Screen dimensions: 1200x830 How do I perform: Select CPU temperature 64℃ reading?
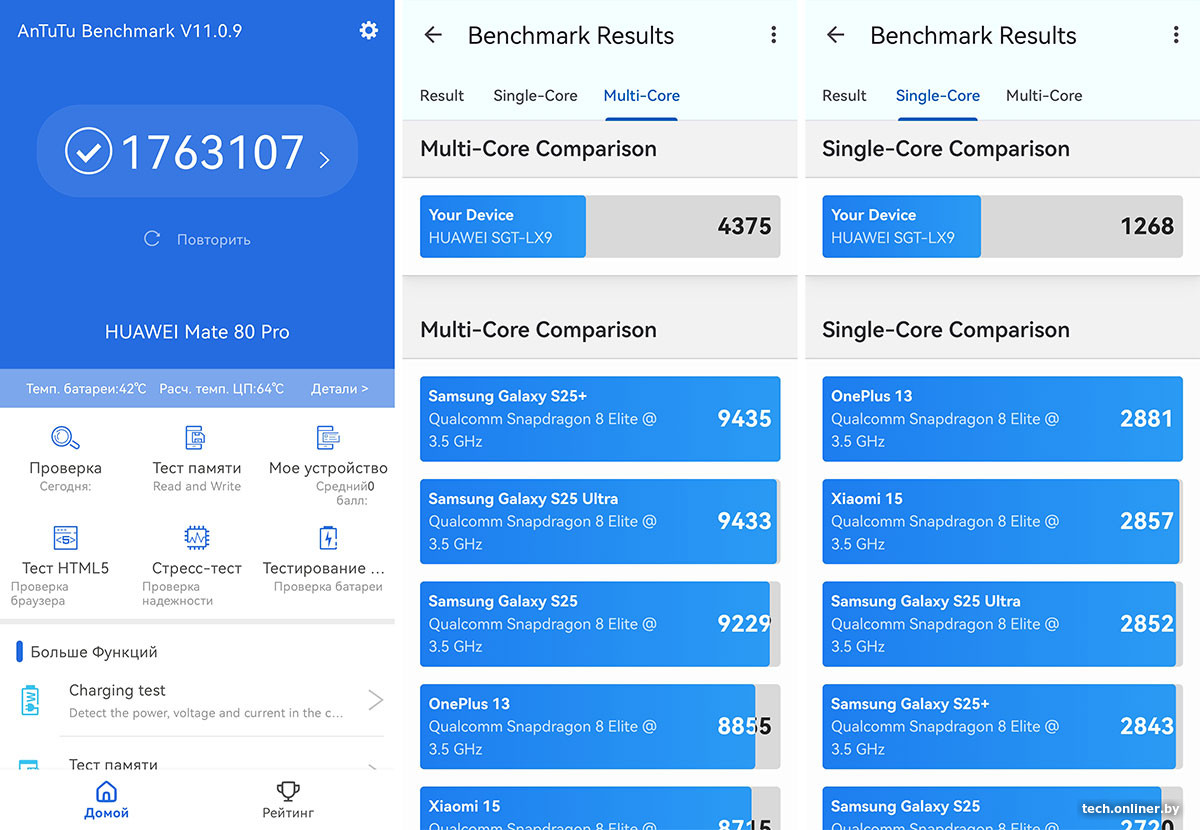(221, 389)
